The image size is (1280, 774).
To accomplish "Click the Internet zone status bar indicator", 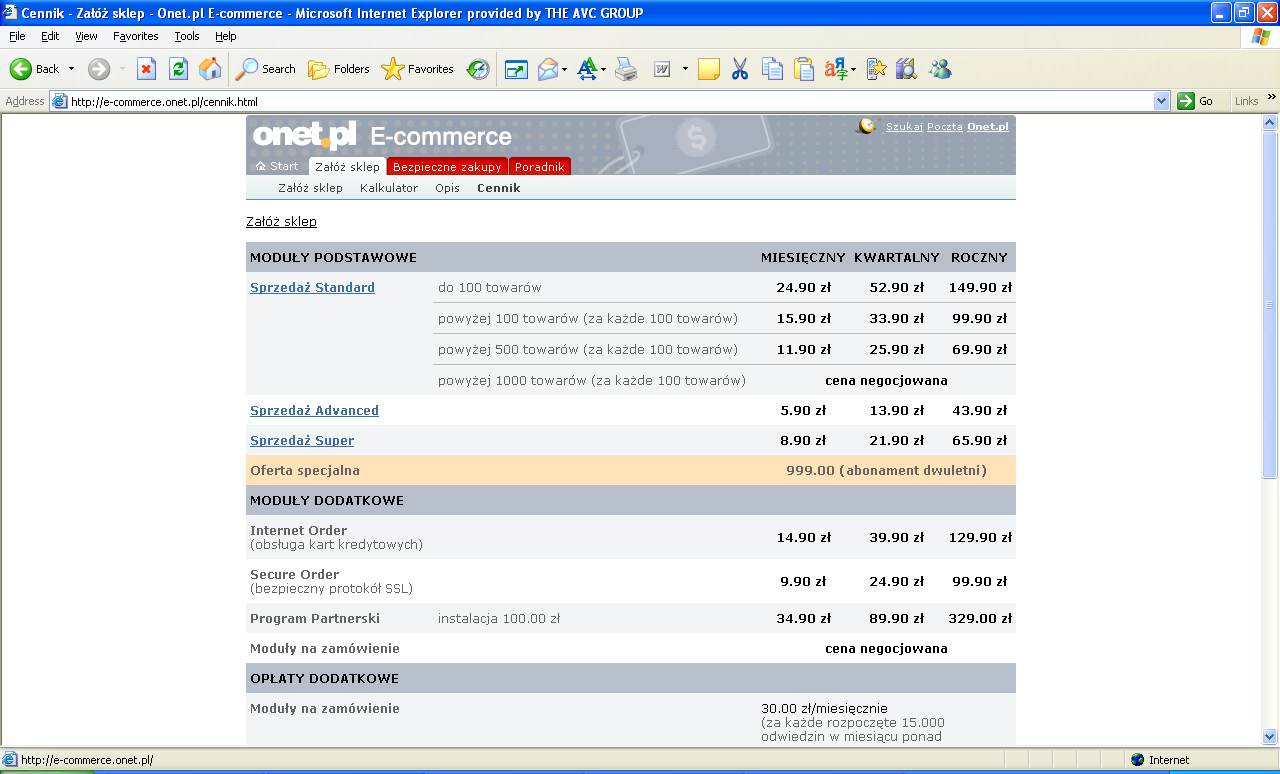I will coord(1159,760).
